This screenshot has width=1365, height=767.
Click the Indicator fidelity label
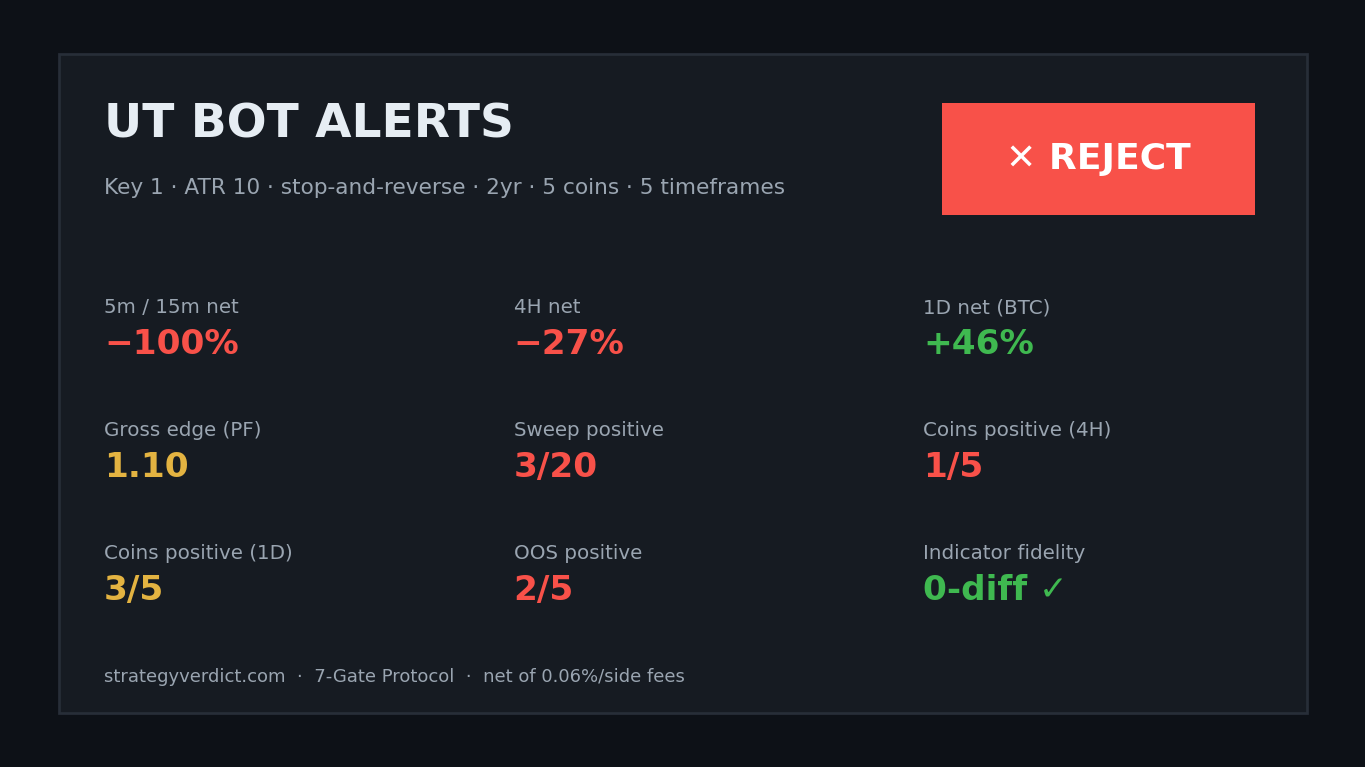click(1004, 554)
